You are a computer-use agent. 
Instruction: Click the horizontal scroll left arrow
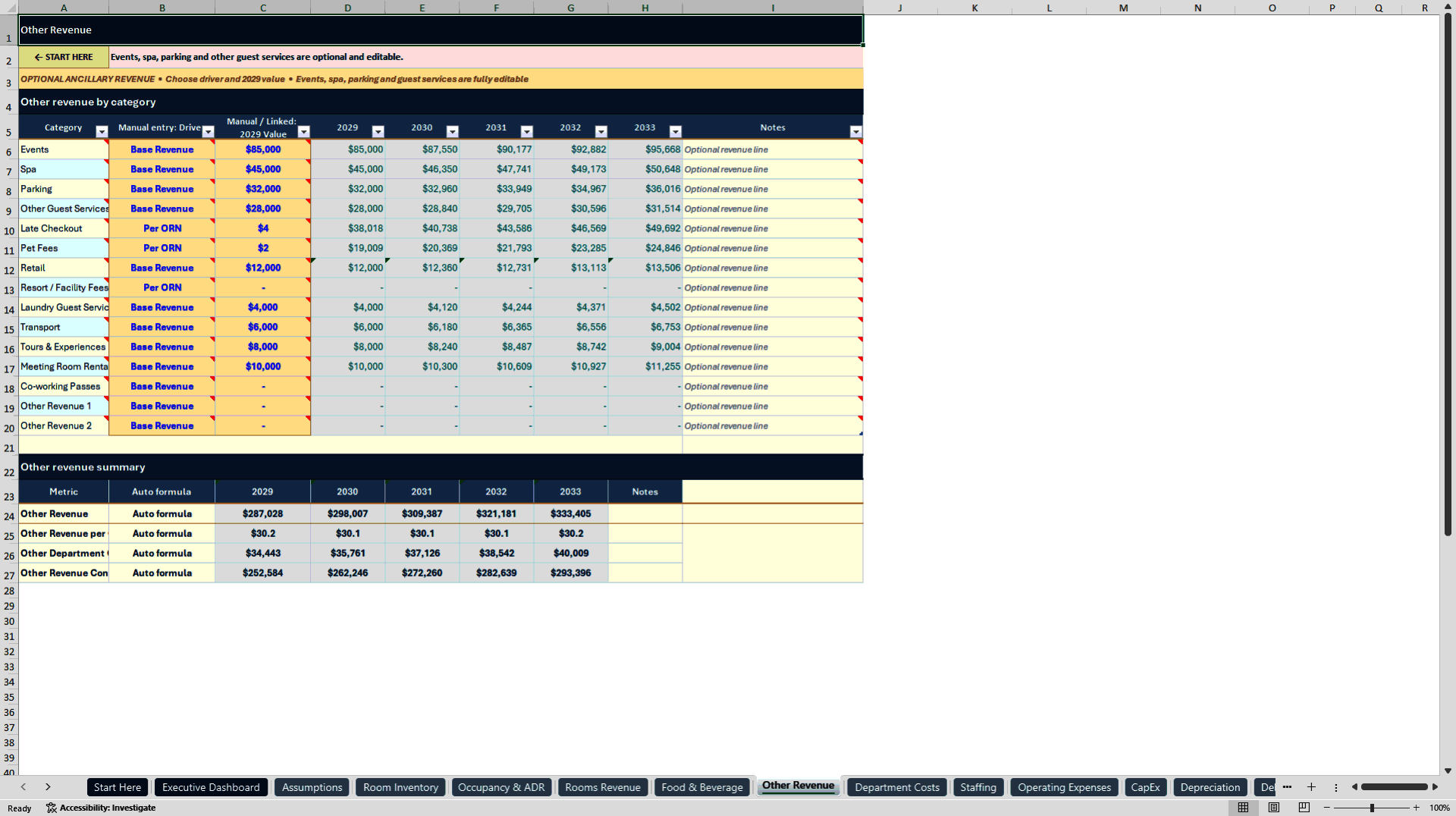pos(1354,787)
